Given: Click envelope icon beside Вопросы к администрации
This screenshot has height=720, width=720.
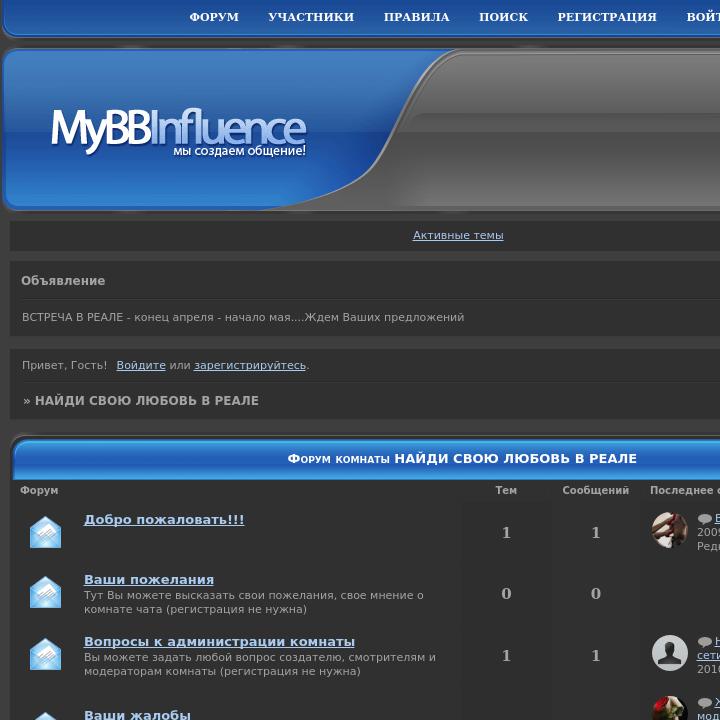Looking at the screenshot, I should click(45, 654).
